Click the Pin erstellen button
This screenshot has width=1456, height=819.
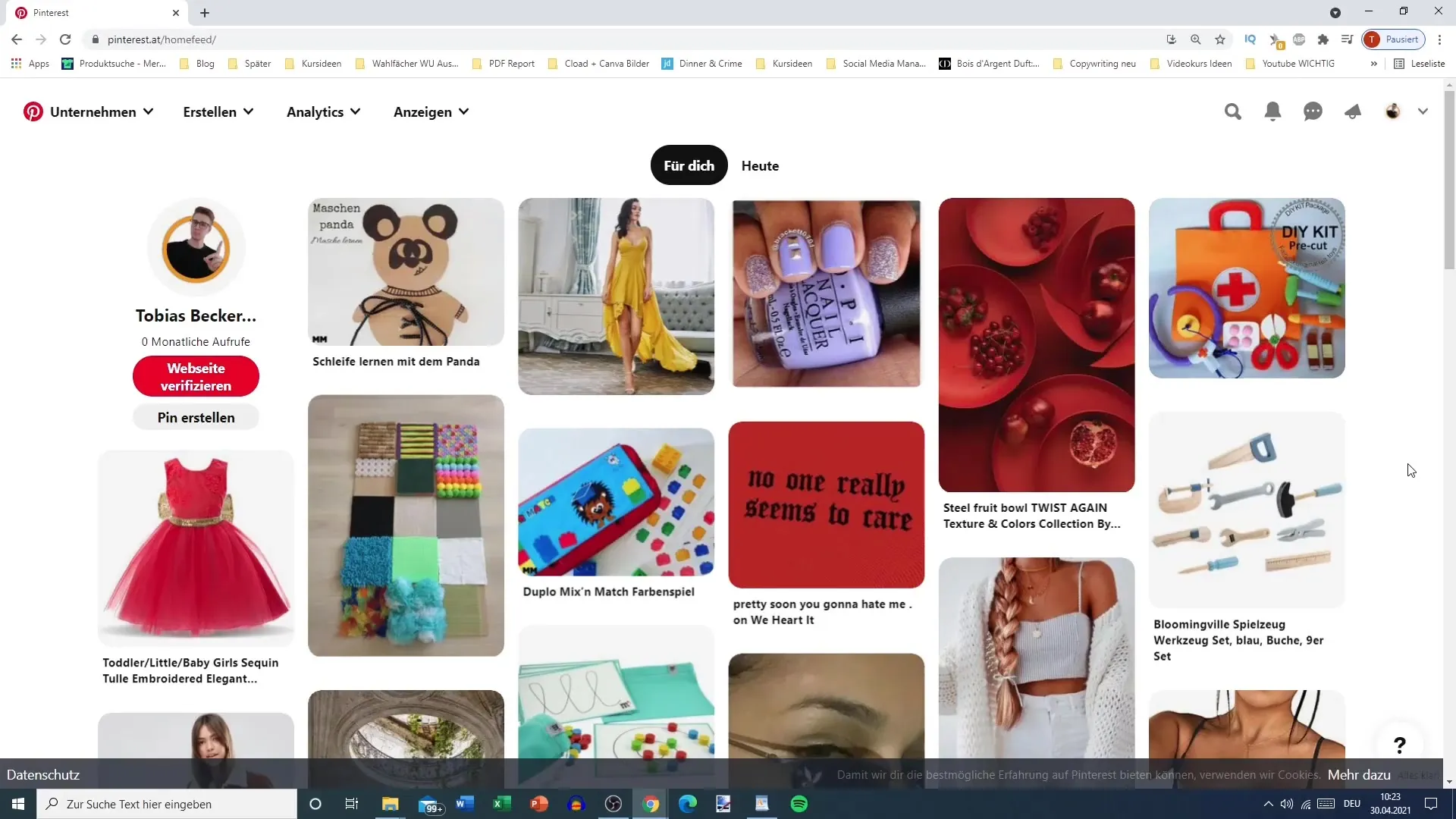pyautogui.click(x=196, y=418)
